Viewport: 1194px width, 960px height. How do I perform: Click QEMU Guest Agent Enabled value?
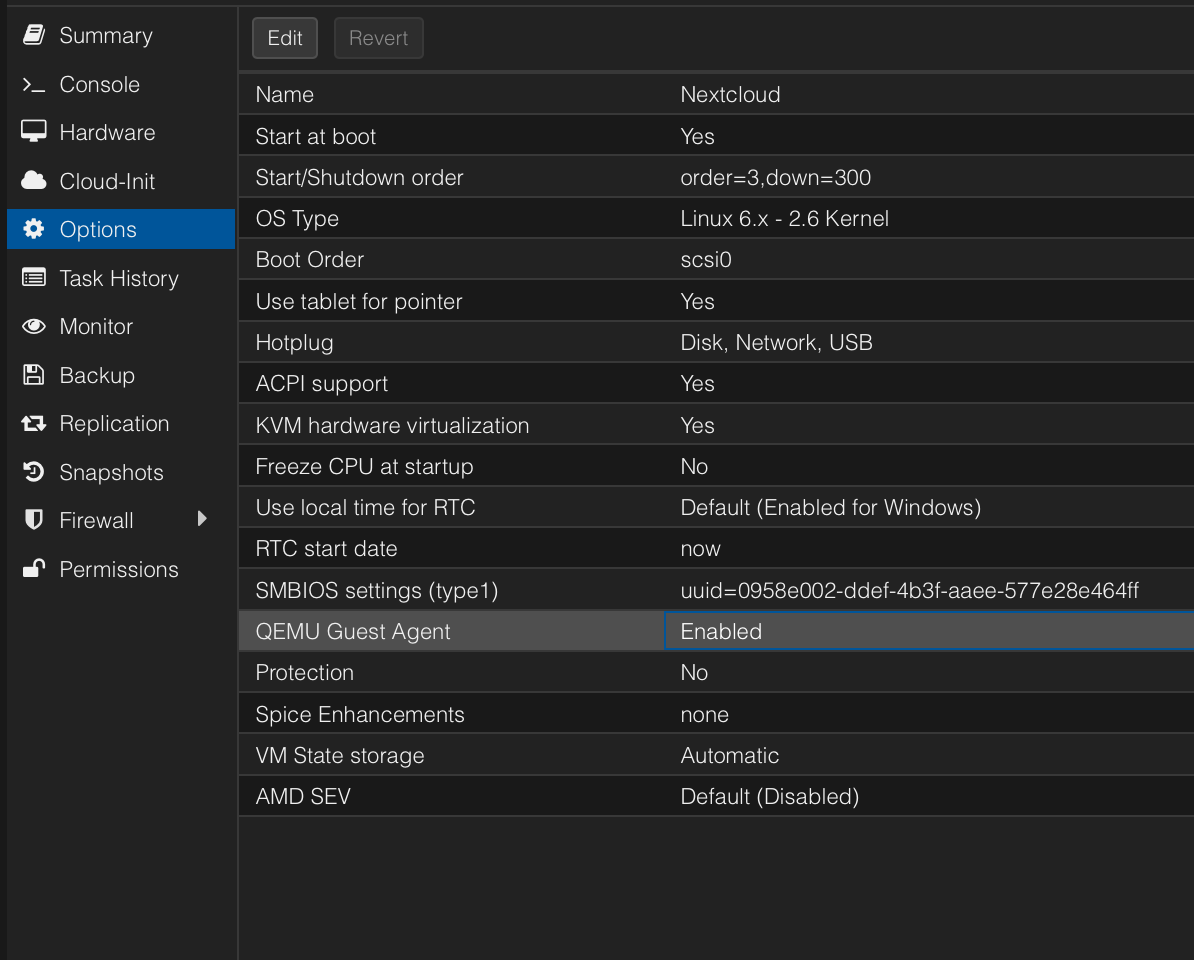pos(721,631)
